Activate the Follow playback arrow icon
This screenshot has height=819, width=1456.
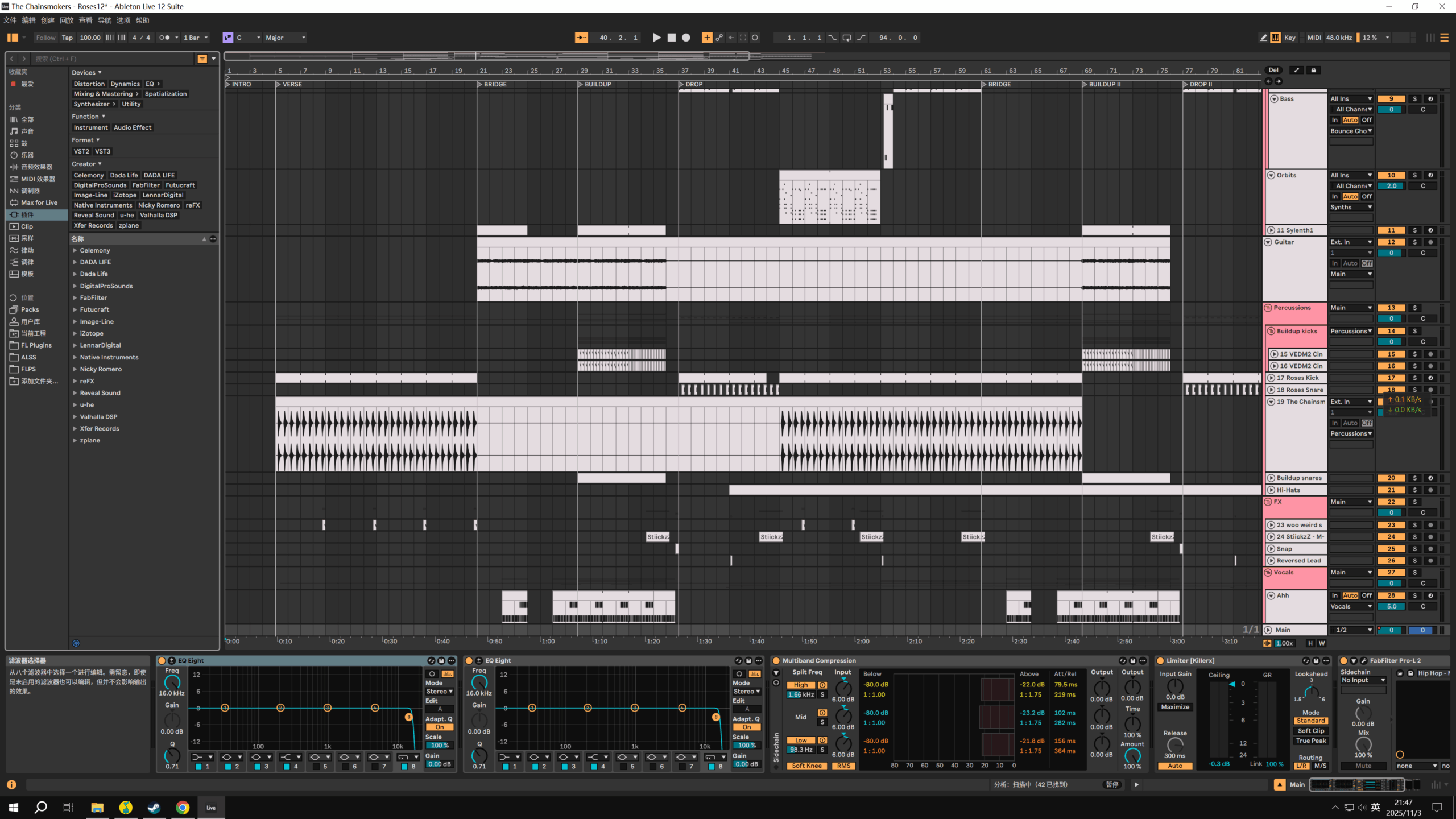581,38
